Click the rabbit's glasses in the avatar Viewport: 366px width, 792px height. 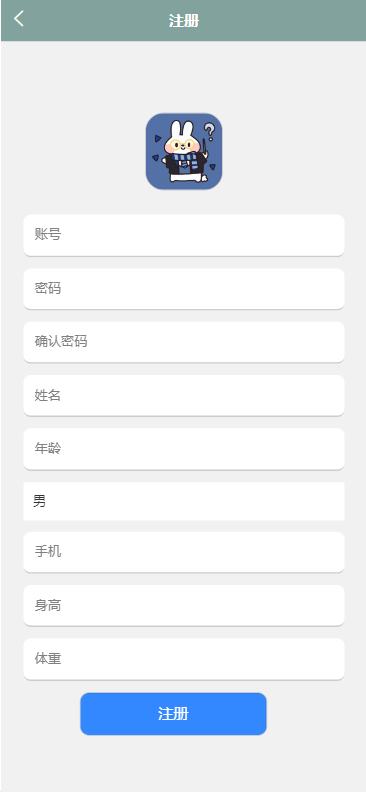(x=181, y=145)
